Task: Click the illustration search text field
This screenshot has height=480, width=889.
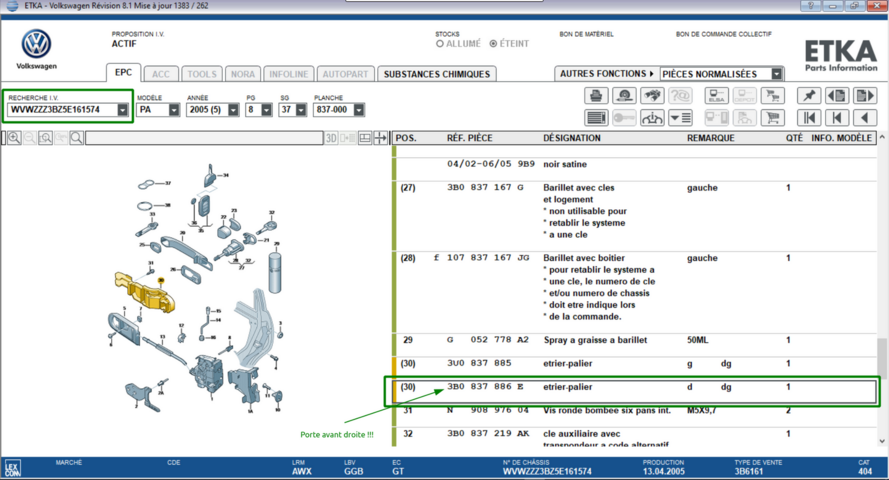Action: (x=204, y=138)
